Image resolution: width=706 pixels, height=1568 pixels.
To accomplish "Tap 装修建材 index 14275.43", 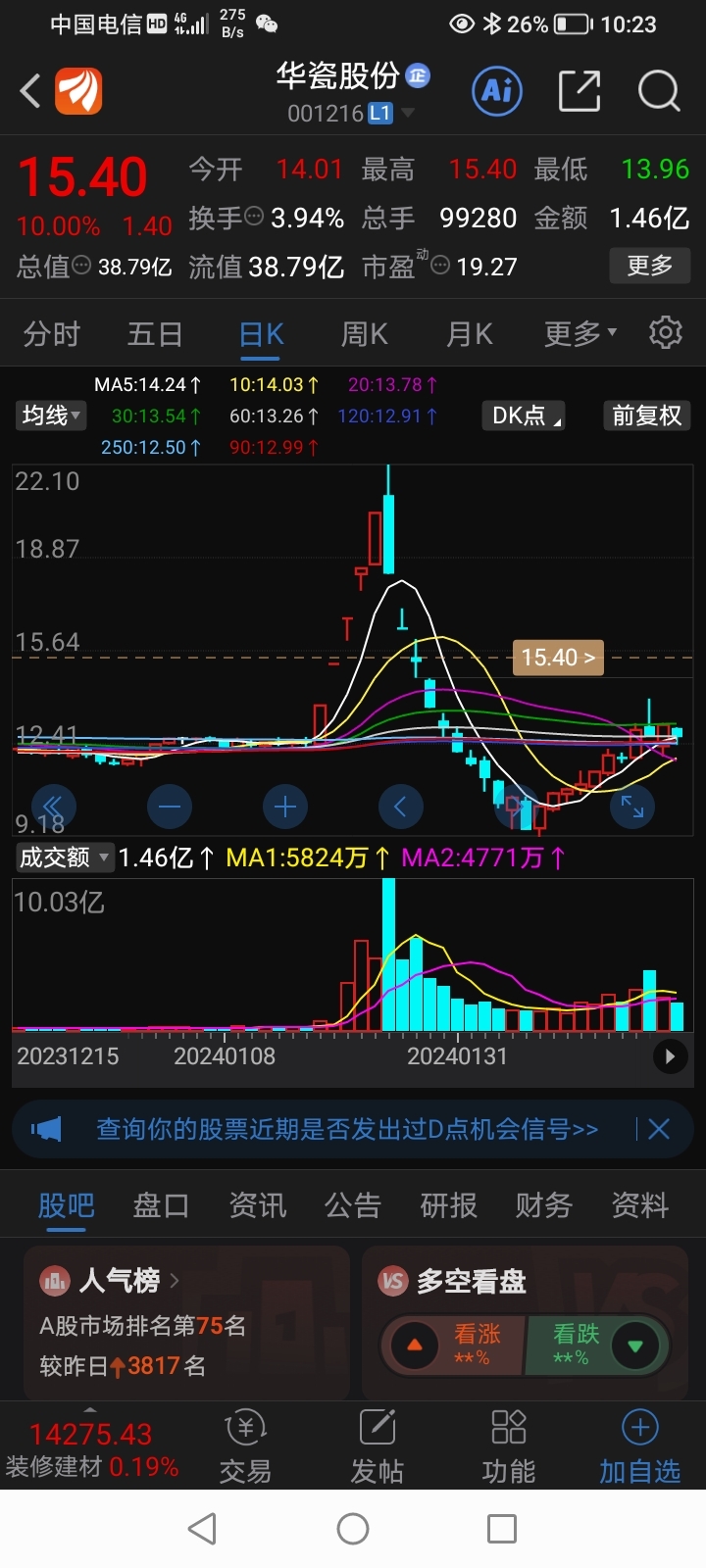I will (x=92, y=1450).
